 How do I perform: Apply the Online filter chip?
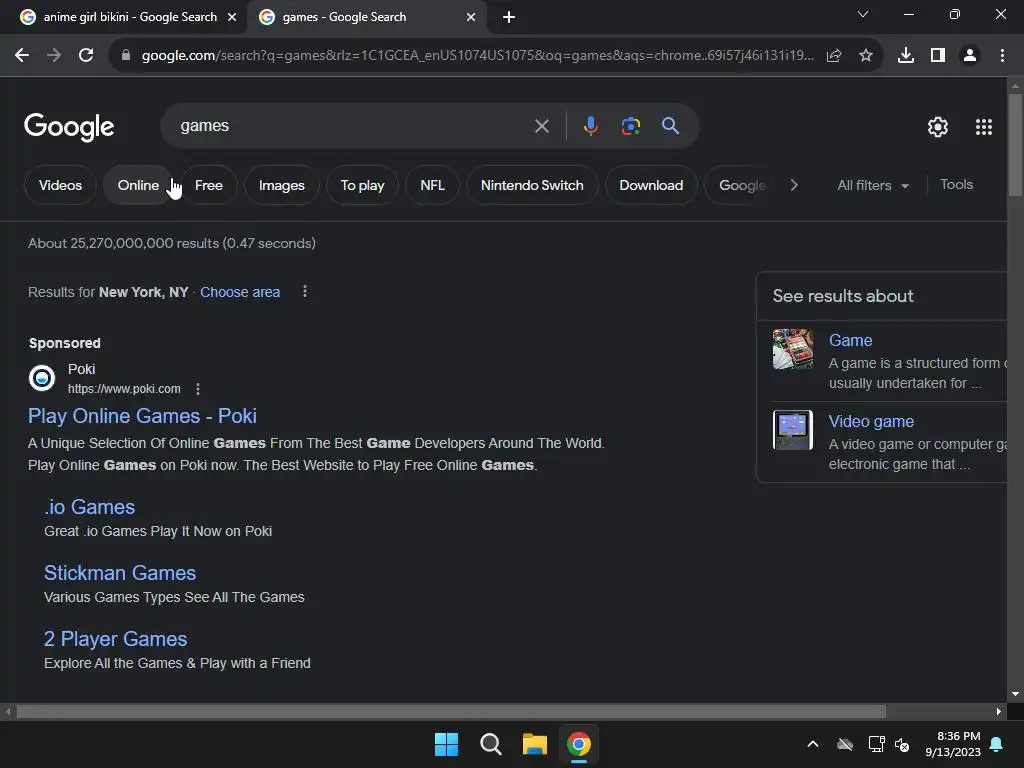pos(138,185)
